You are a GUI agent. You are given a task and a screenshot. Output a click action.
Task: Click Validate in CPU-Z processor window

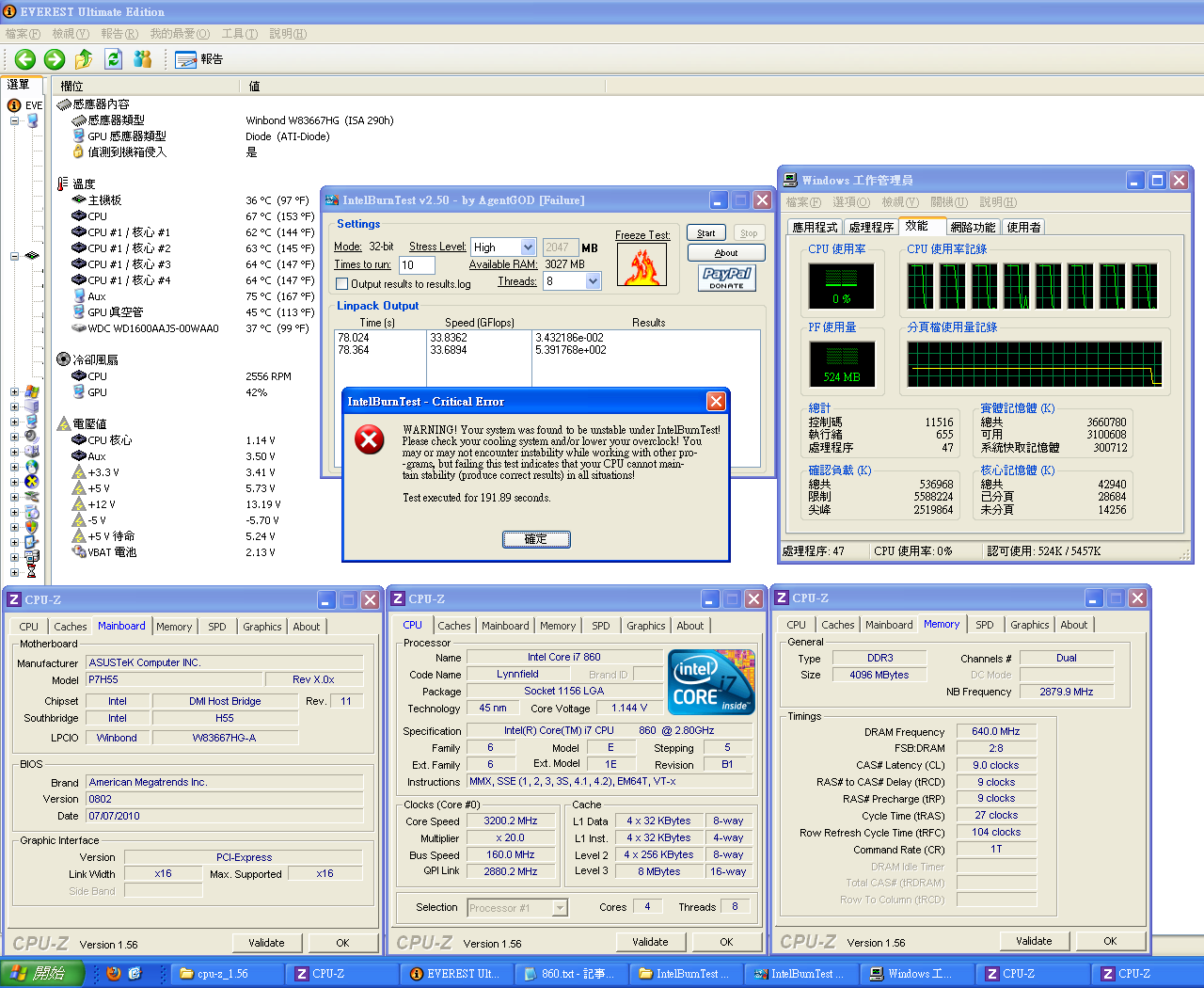click(650, 942)
